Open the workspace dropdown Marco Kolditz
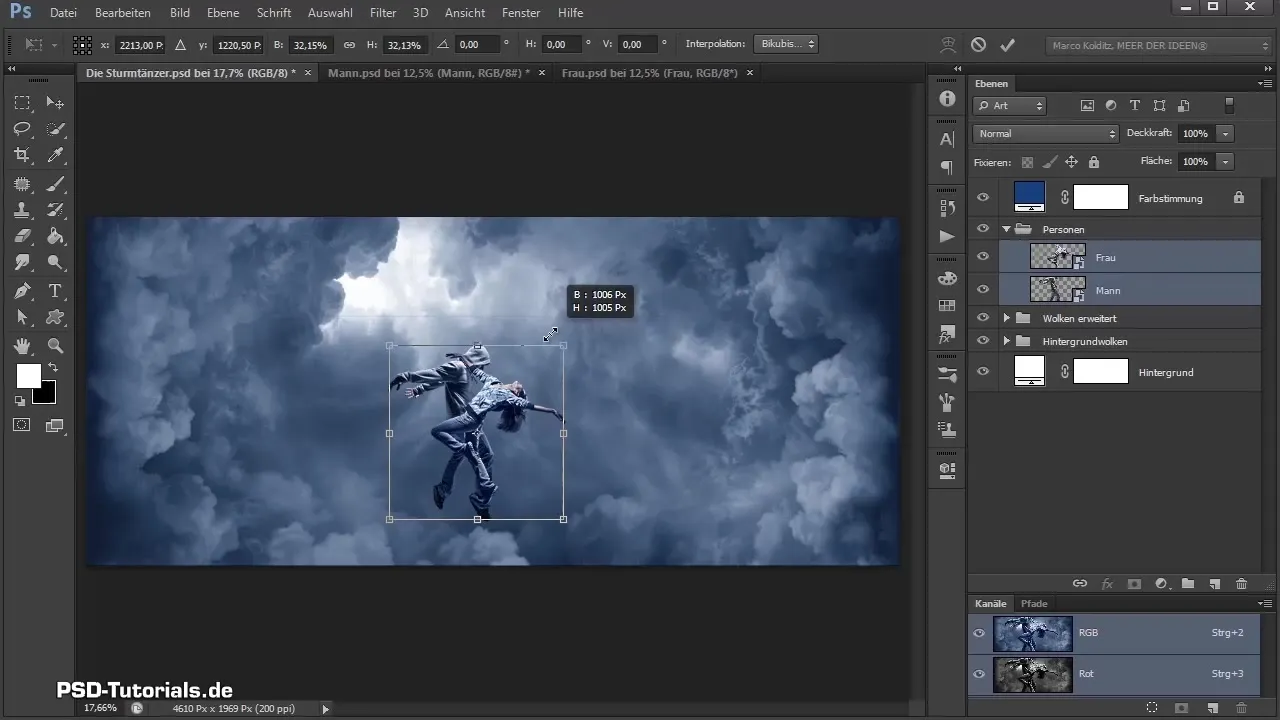The width and height of the screenshot is (1280, 720). [1158, 45]
